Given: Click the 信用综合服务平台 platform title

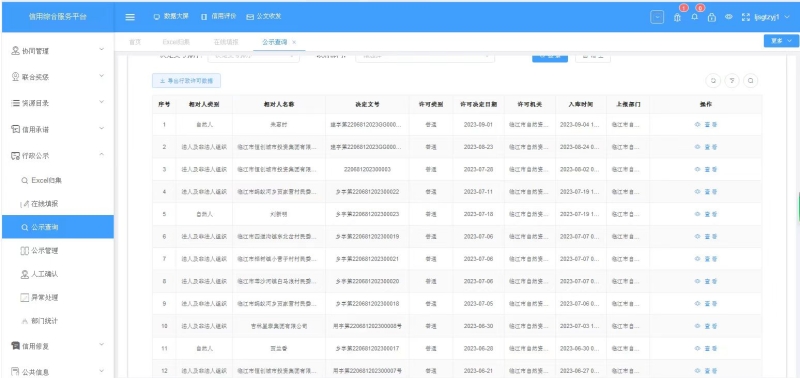Looking at the screenshot, I should [x=58, y=17].
